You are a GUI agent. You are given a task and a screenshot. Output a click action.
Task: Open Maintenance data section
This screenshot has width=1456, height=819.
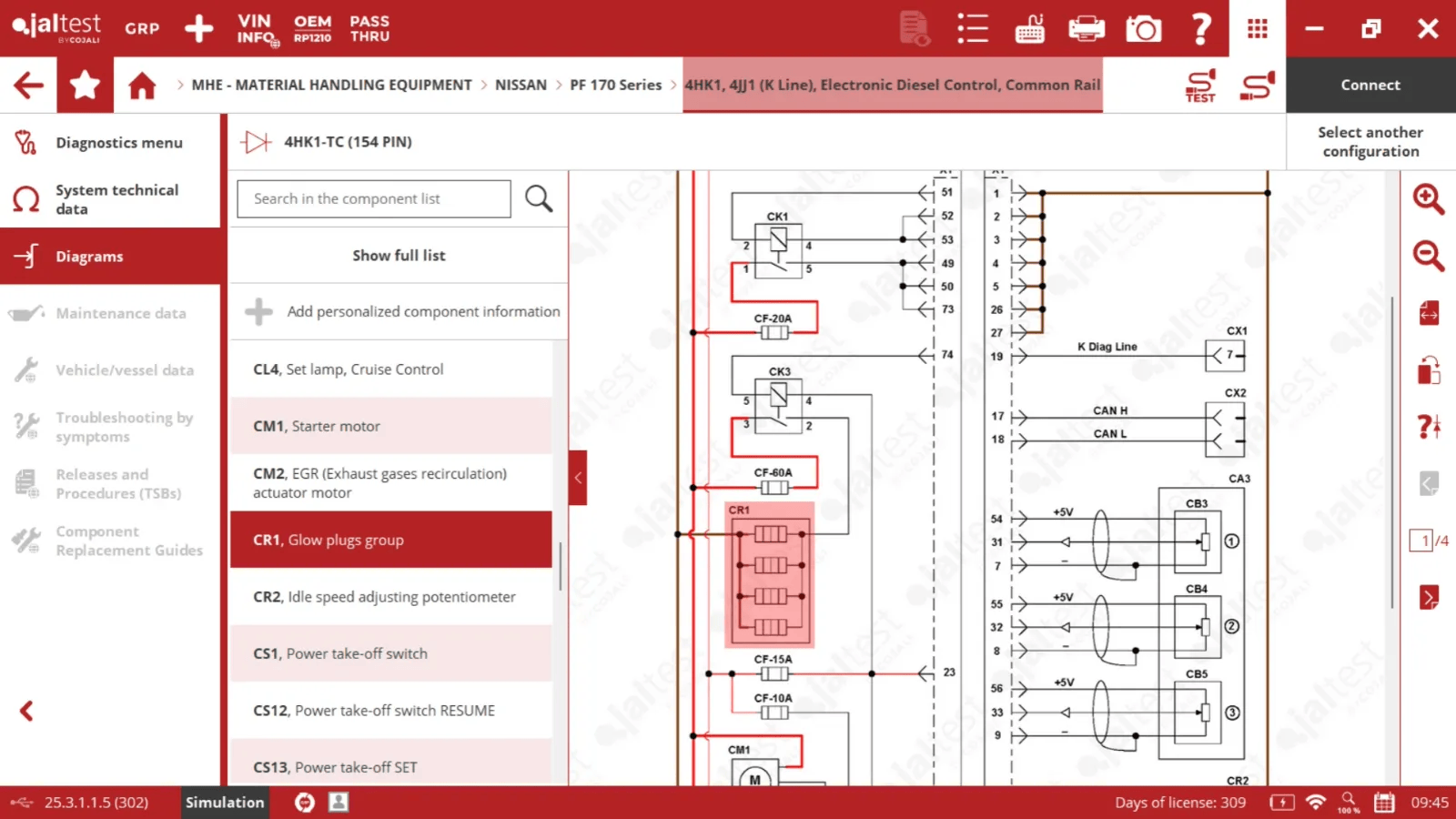(x=110, y=313)
